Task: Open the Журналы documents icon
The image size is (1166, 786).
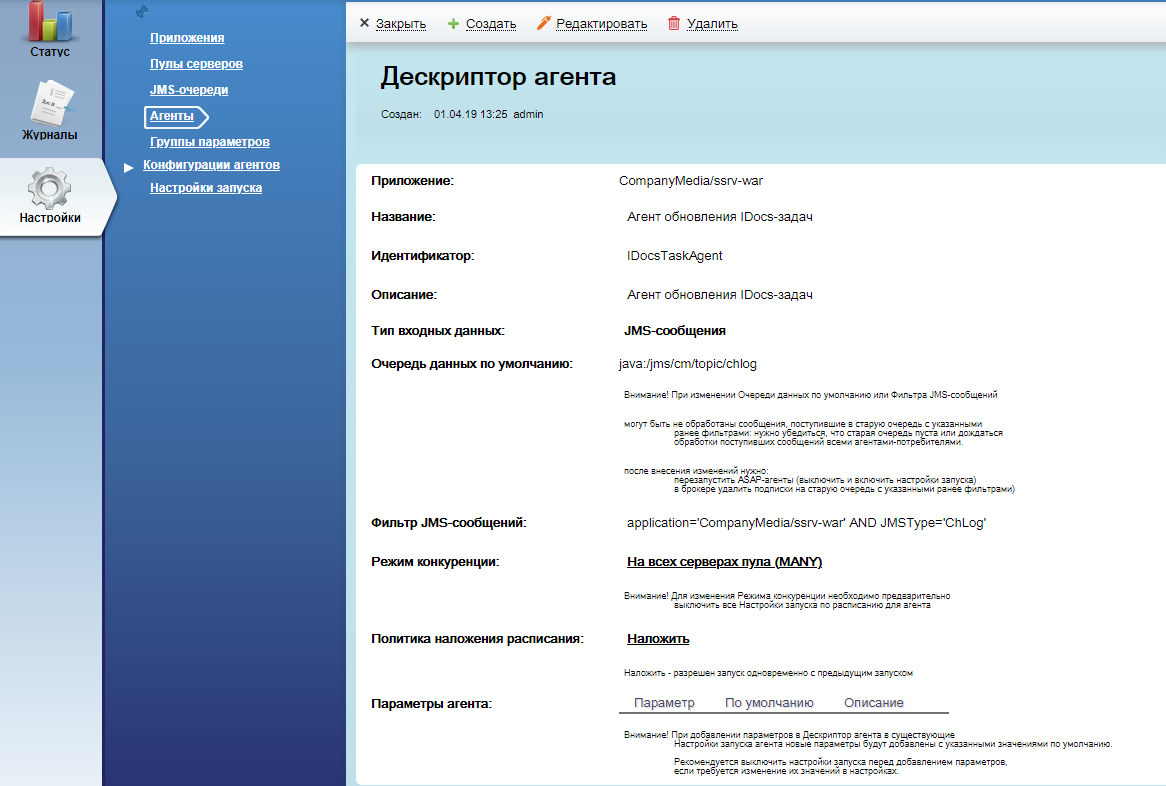Action: click(x=51, y=103)
